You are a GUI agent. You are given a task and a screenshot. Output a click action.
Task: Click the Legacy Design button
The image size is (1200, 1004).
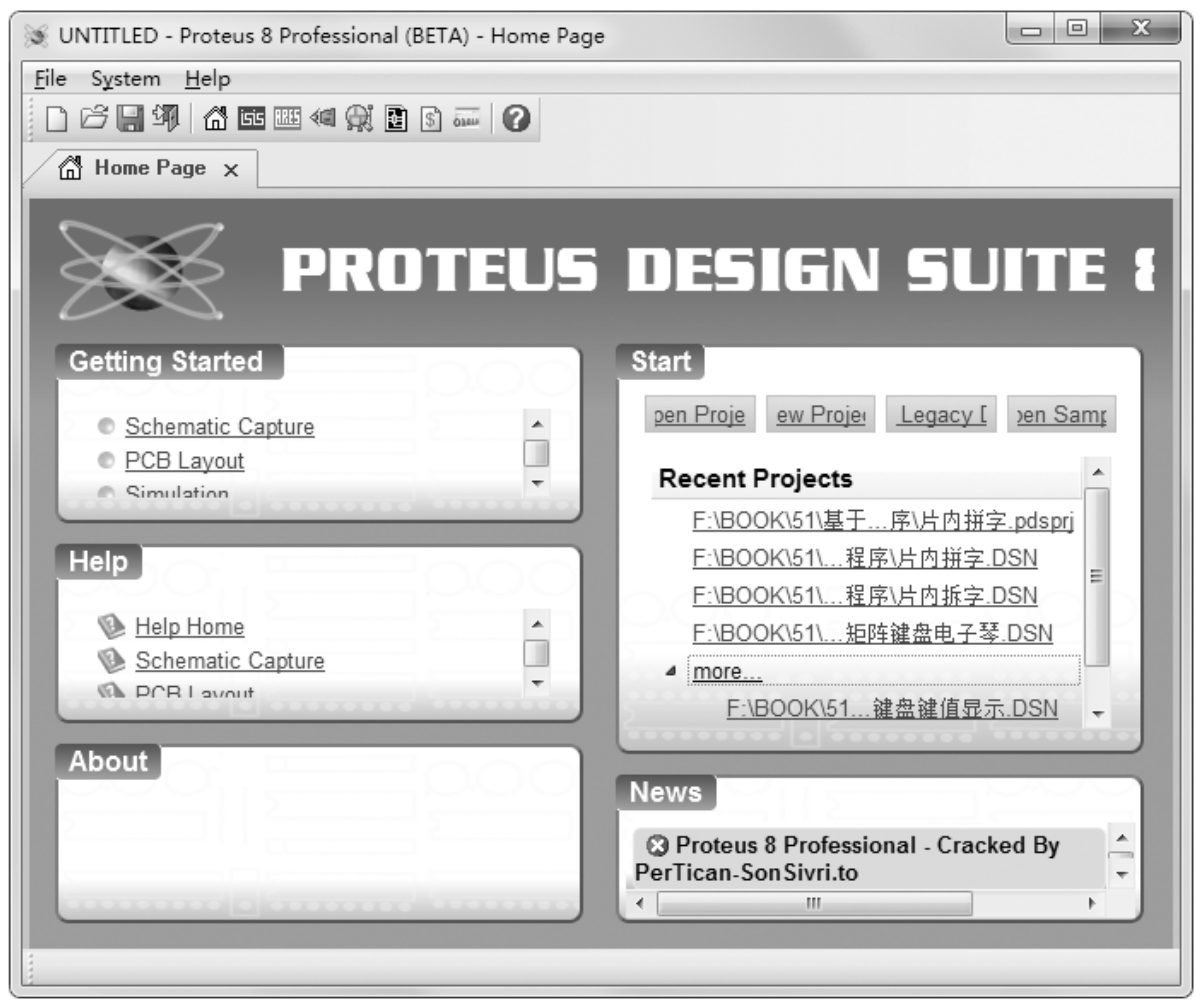click(x=942, y=414)
